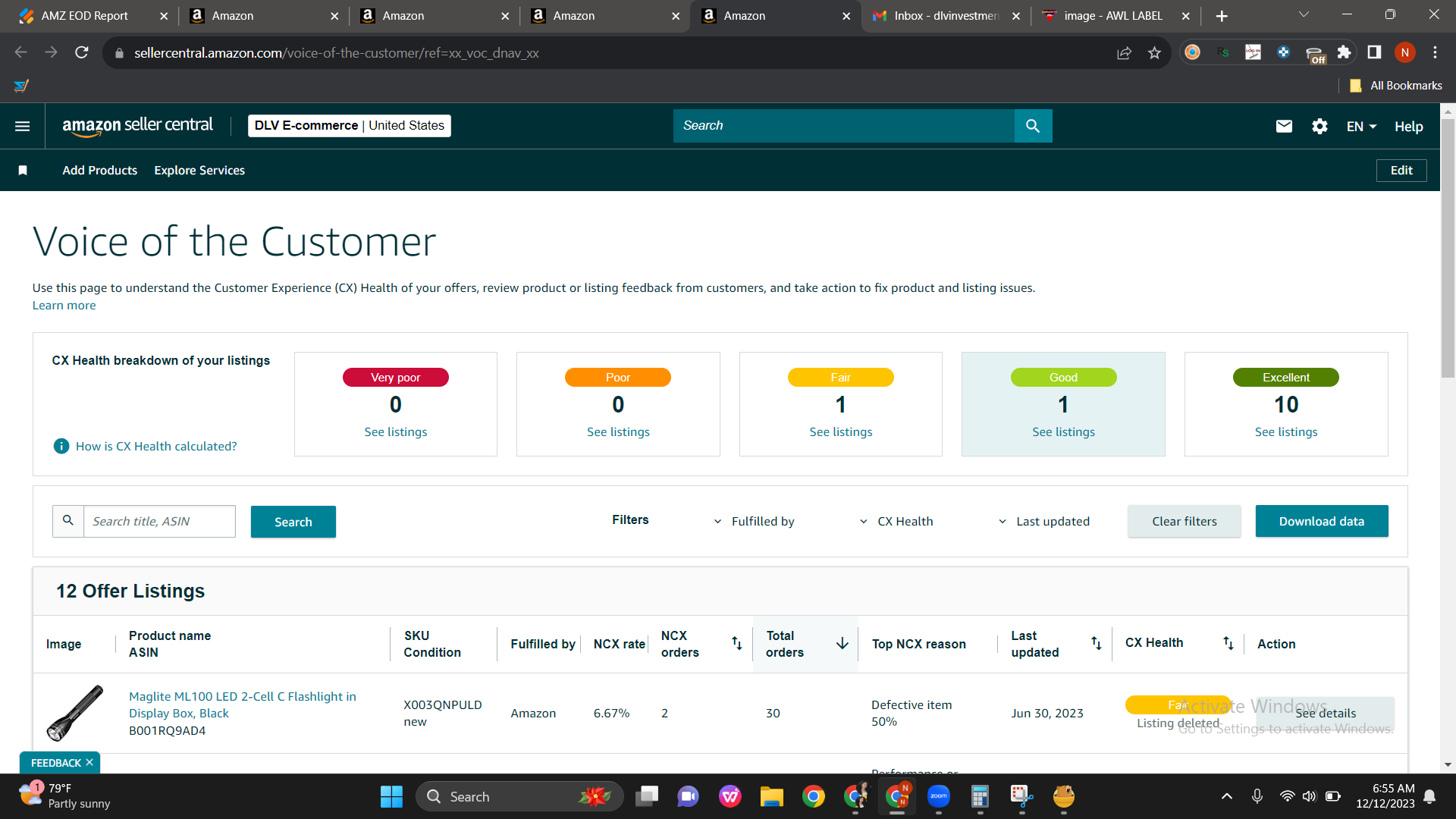1456x819 pixels.
Task: Open the Add Products menu item
Action: pyautogui.click(x=100, y=171)
